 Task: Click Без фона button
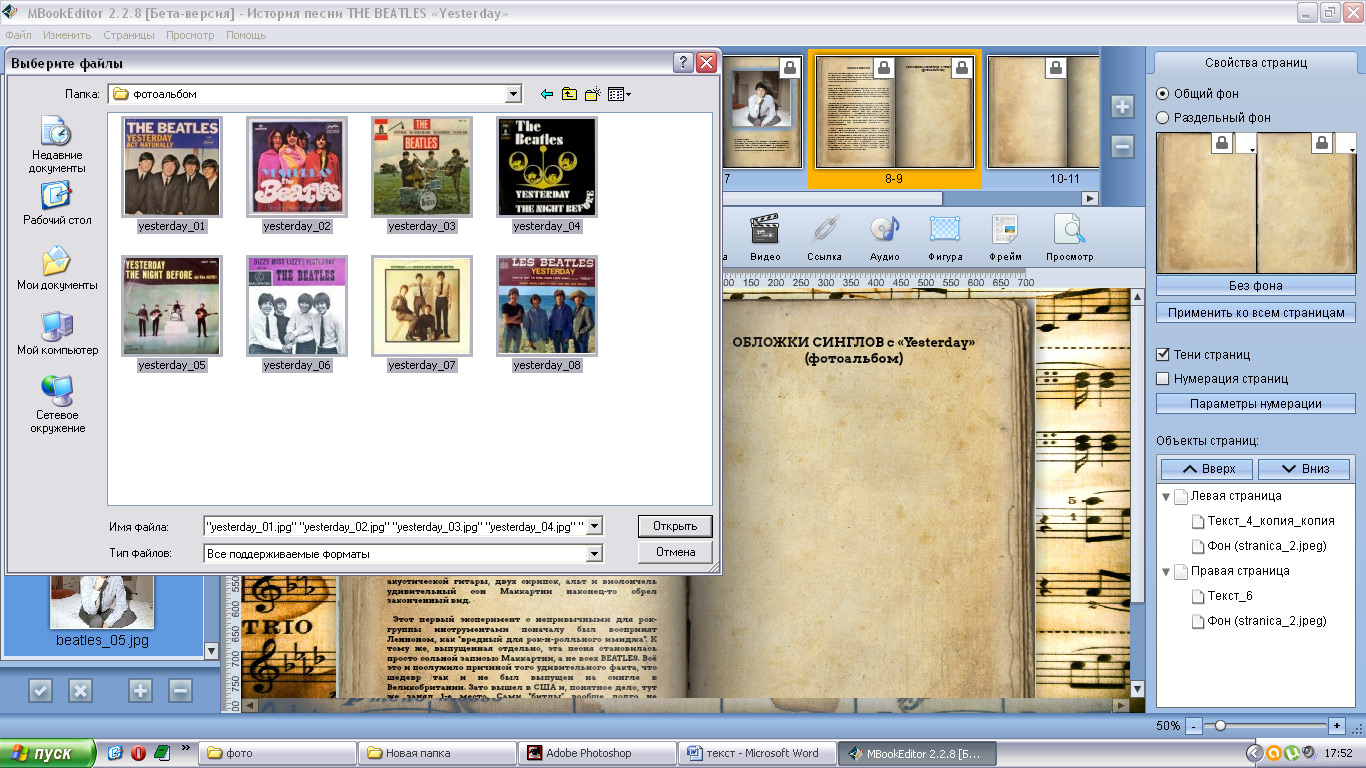(x=1256, y=285)
